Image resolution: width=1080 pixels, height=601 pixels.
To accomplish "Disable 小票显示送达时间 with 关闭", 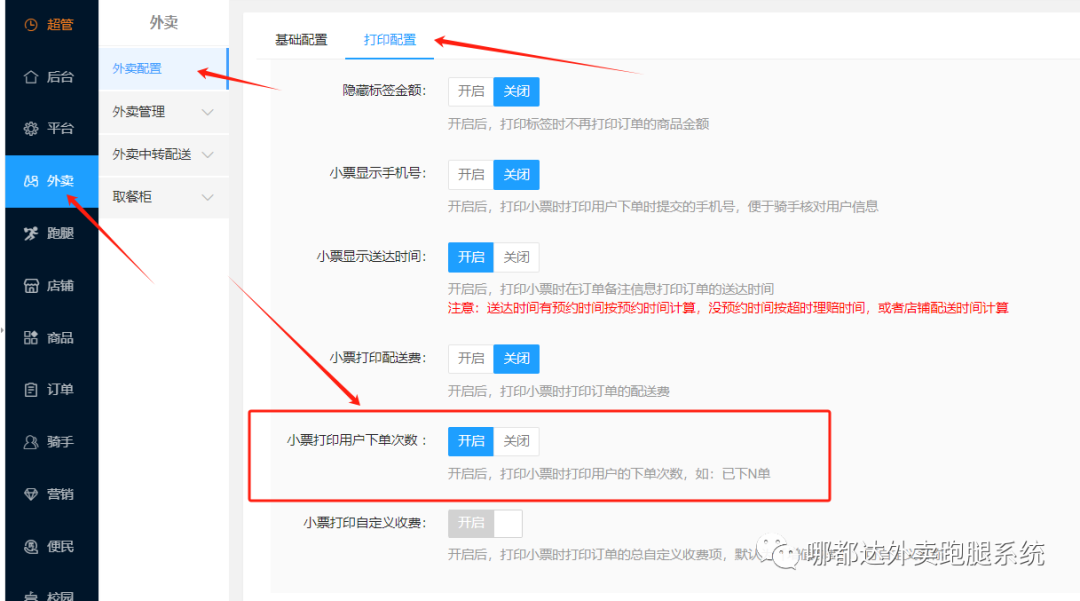I will coord(517,257).
